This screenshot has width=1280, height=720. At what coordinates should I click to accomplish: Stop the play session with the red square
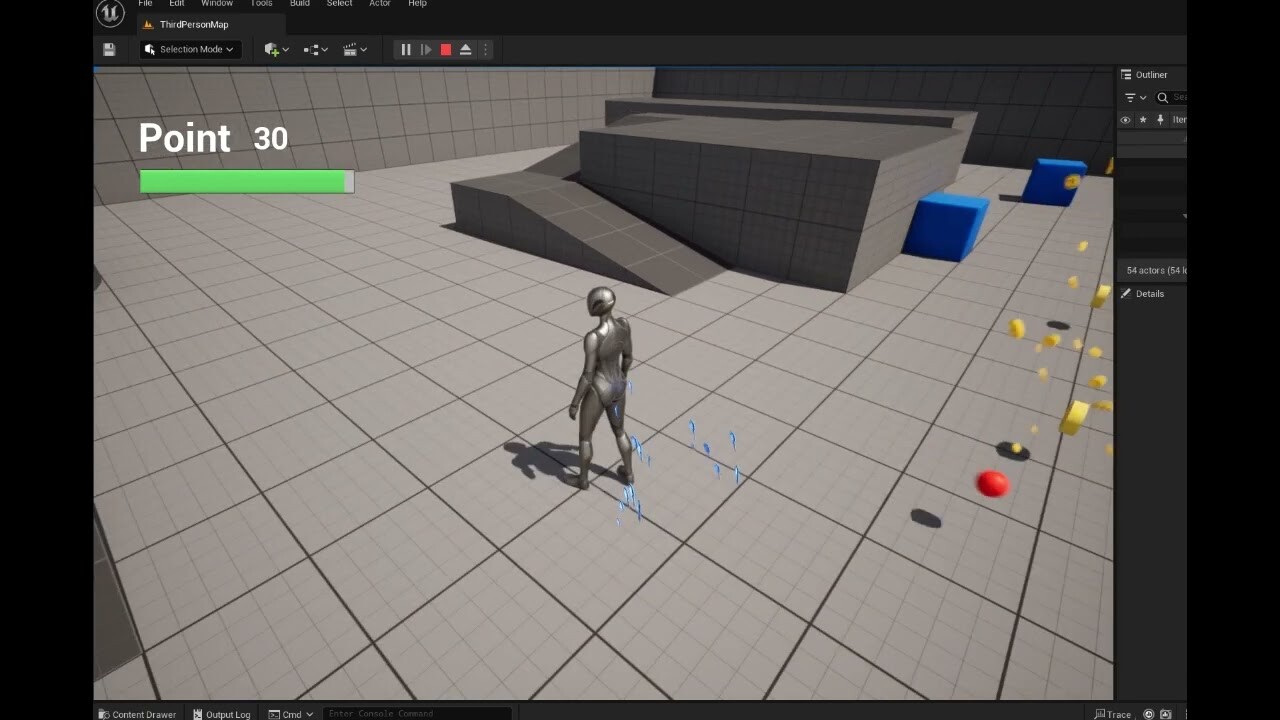tap(446, 49)
